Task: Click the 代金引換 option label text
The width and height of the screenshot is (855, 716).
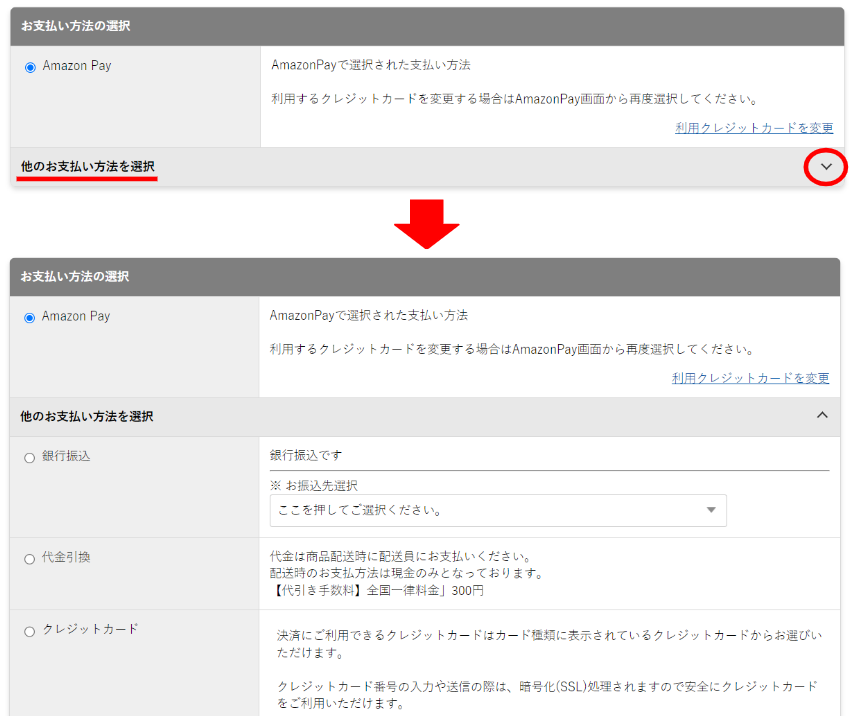Action: pos(66,557)
